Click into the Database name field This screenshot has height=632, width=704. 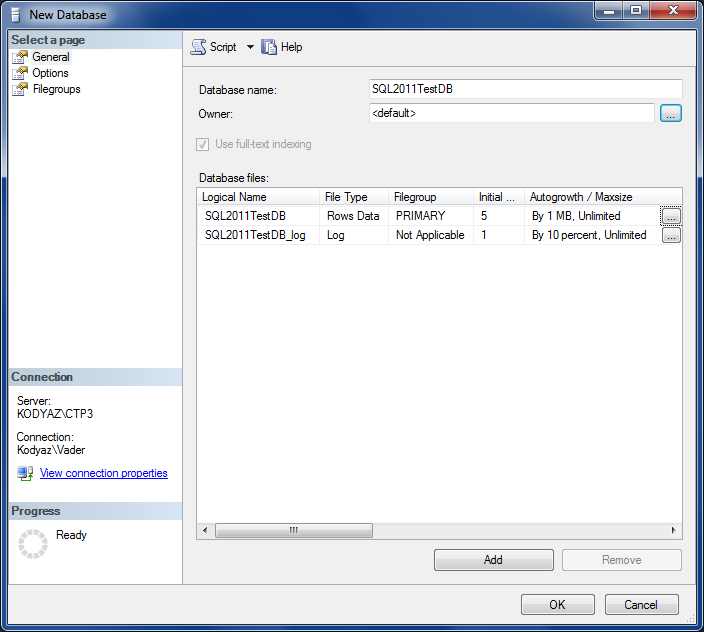point(525,89)
